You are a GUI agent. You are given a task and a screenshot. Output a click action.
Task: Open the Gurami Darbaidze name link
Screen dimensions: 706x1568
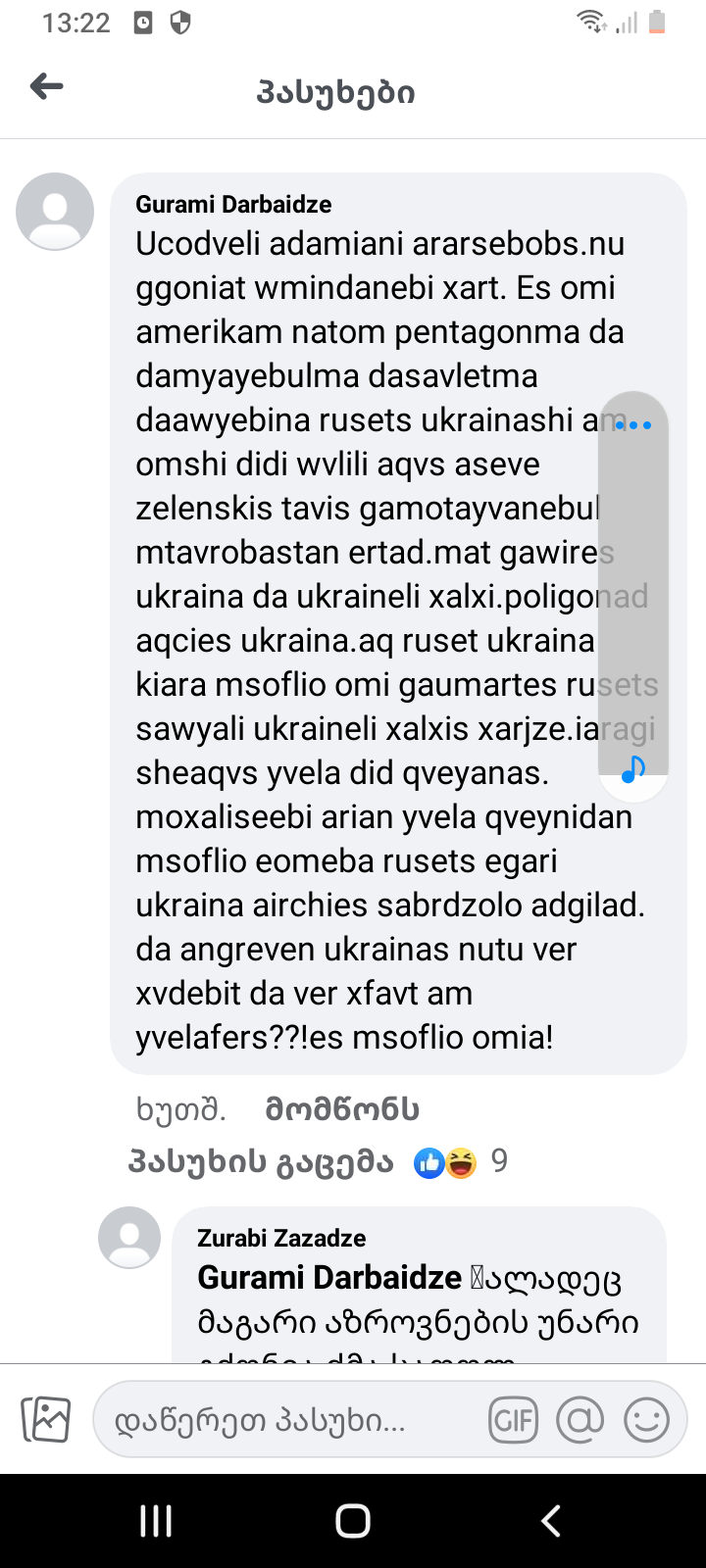click(x=233, y=204)
